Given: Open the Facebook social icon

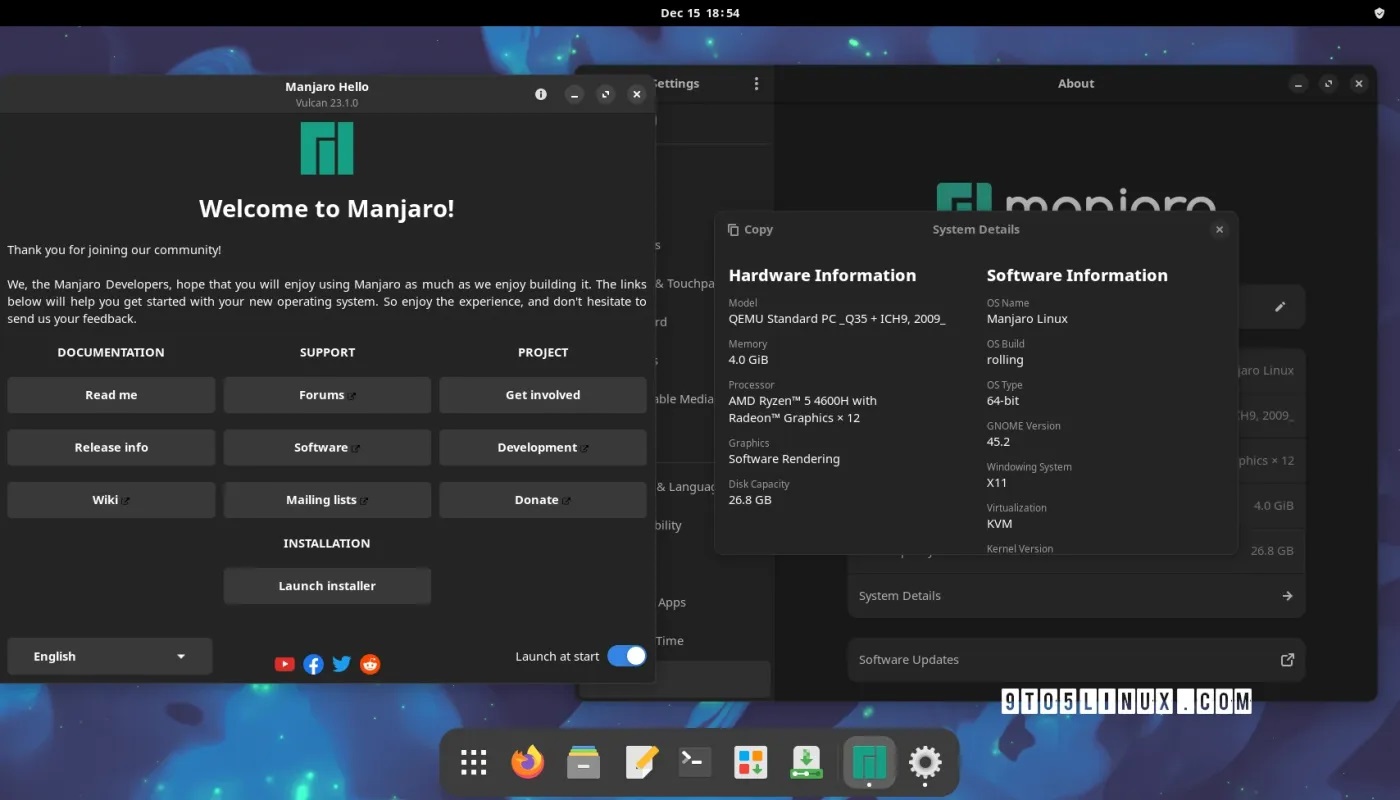Looking at the screenshot, I should pos(313,664).
